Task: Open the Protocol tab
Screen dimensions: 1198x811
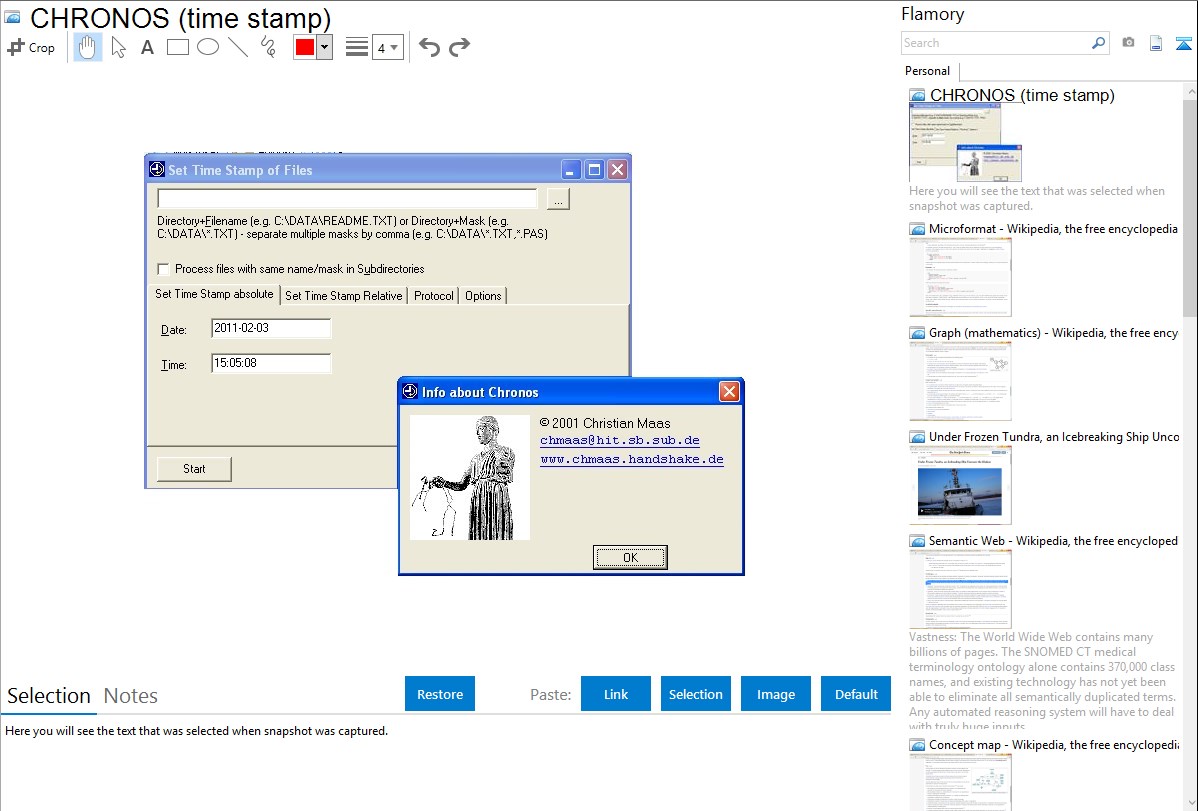Action: [x=433, y=296]
